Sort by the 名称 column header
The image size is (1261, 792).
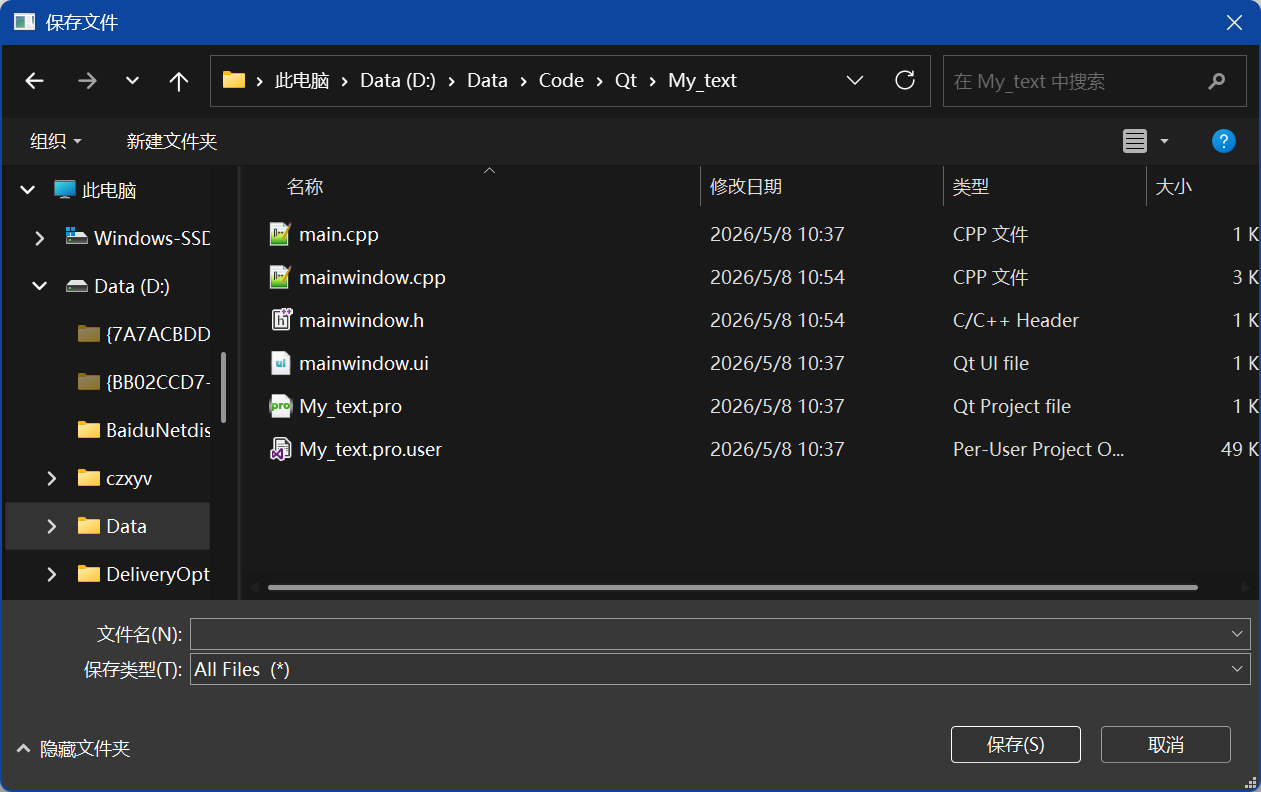(305, 187)
